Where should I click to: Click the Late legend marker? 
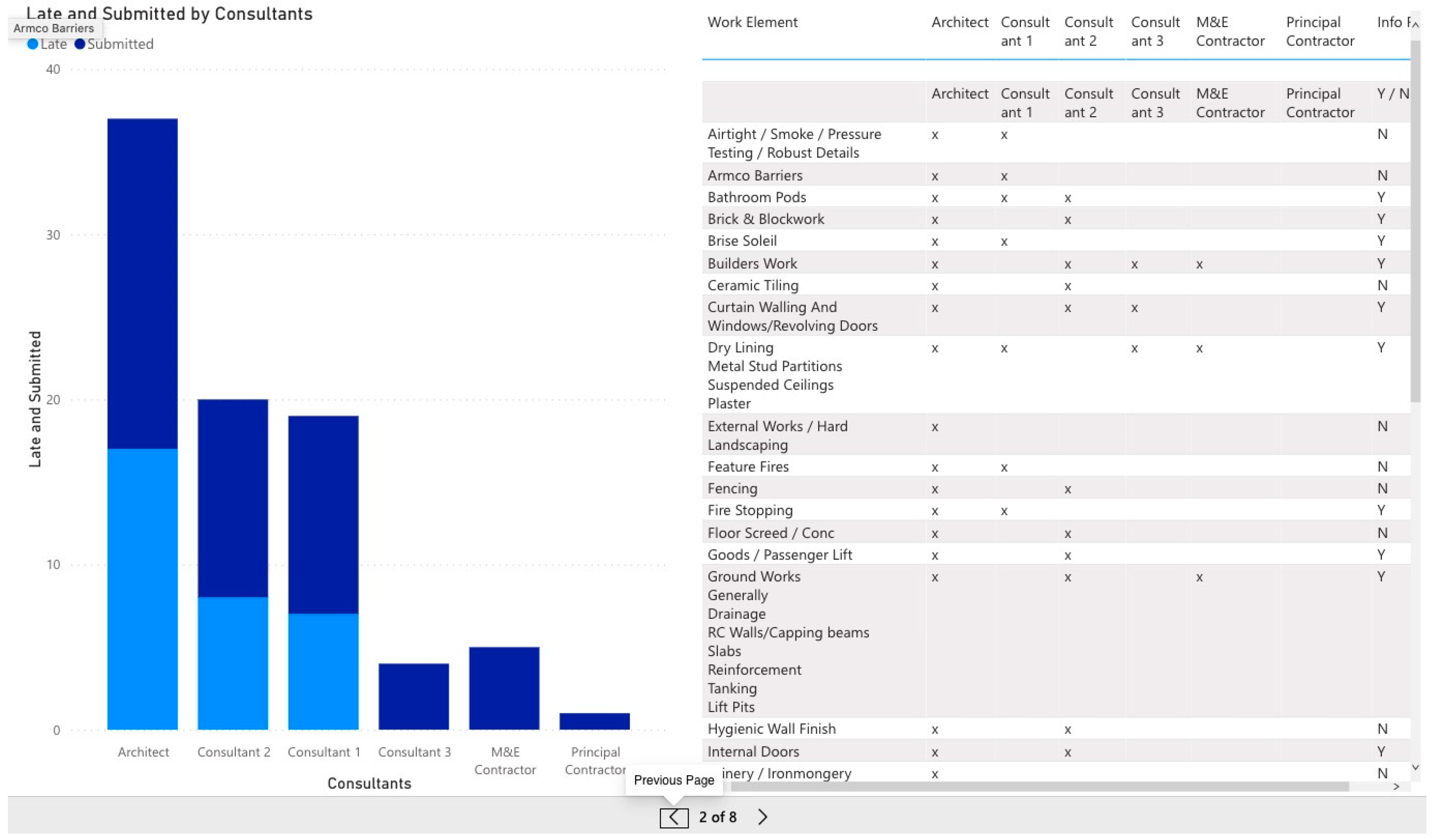[33, 44]
